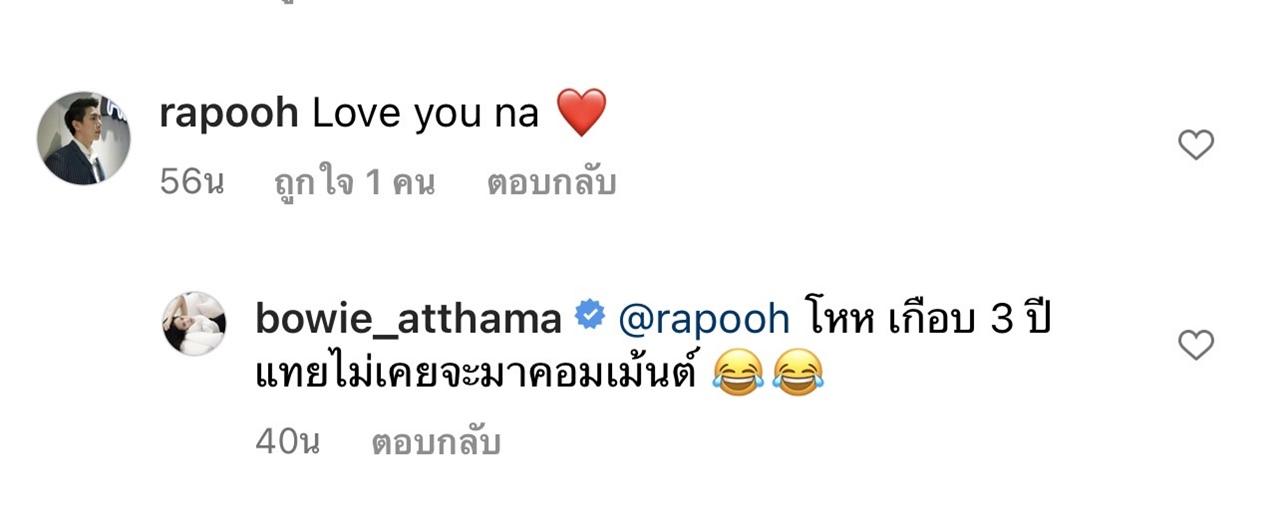Screen dimensions: 1280x529
Task: Like rapooh's comment with the heart icon
Action: tap(1196, 146)
